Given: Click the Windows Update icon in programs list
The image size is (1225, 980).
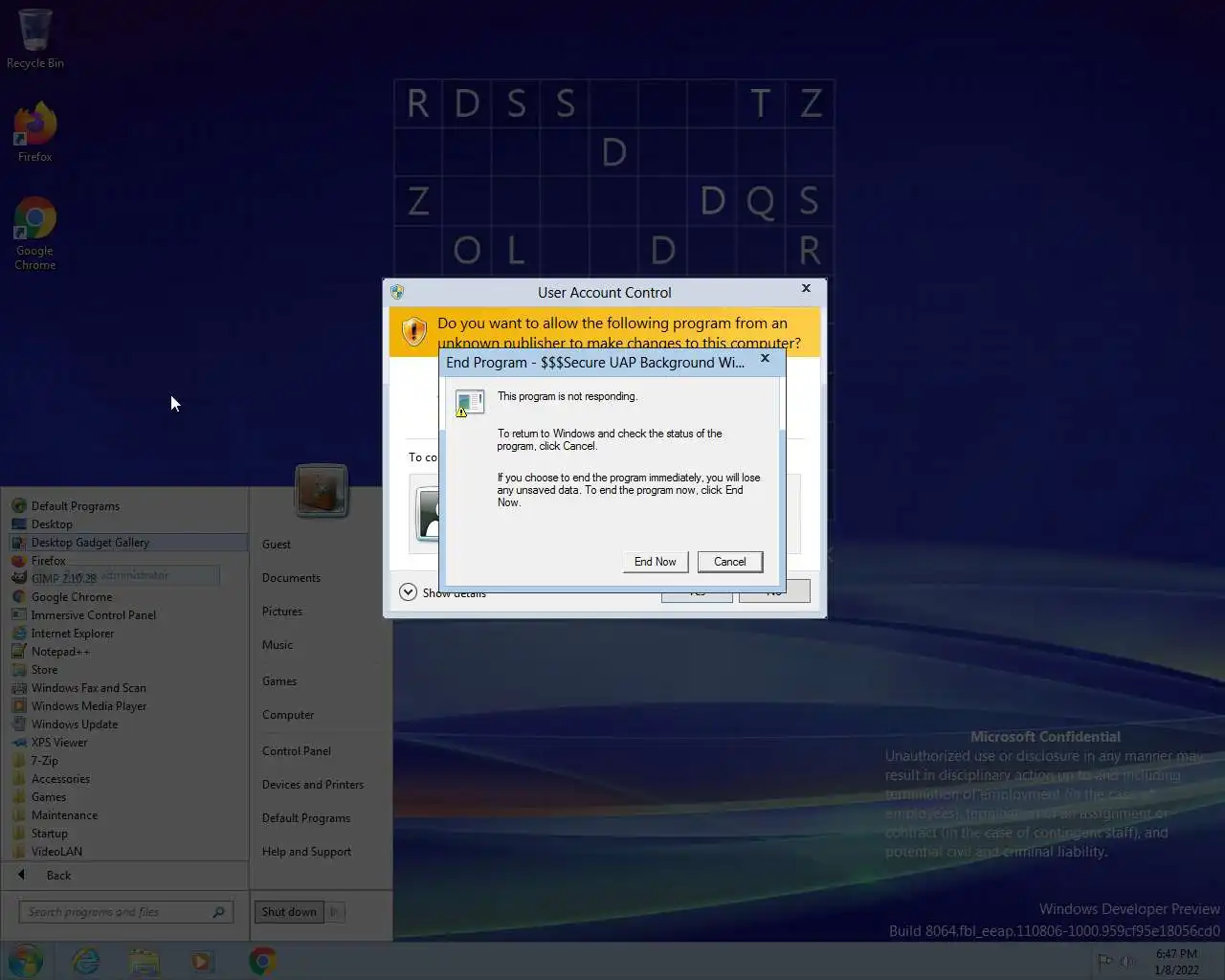Looking at the screenshot, I should pyautogui.click(x=18, y=724).
